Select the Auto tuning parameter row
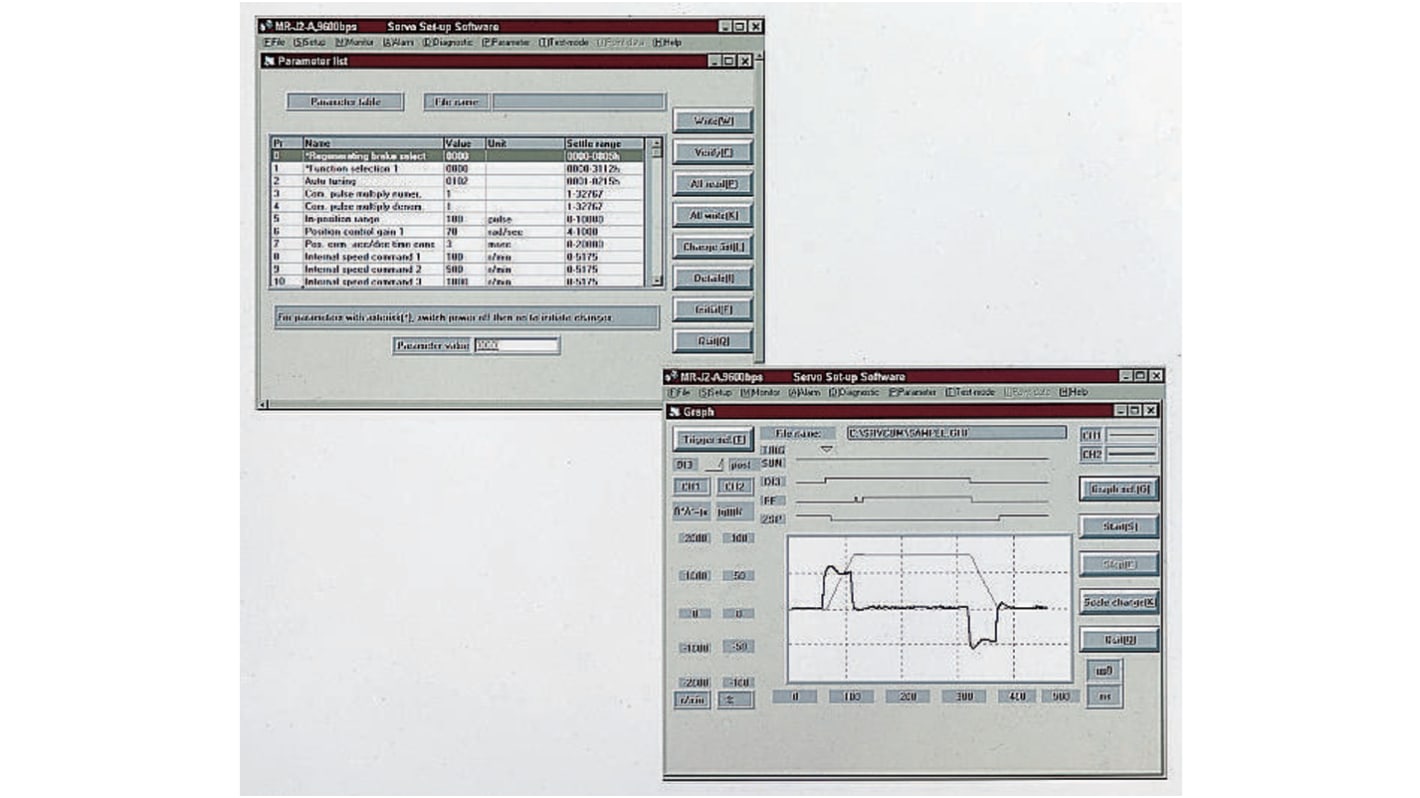Image resolution: width=1420 pixels, height=798 pixels. tap(459, 181)
